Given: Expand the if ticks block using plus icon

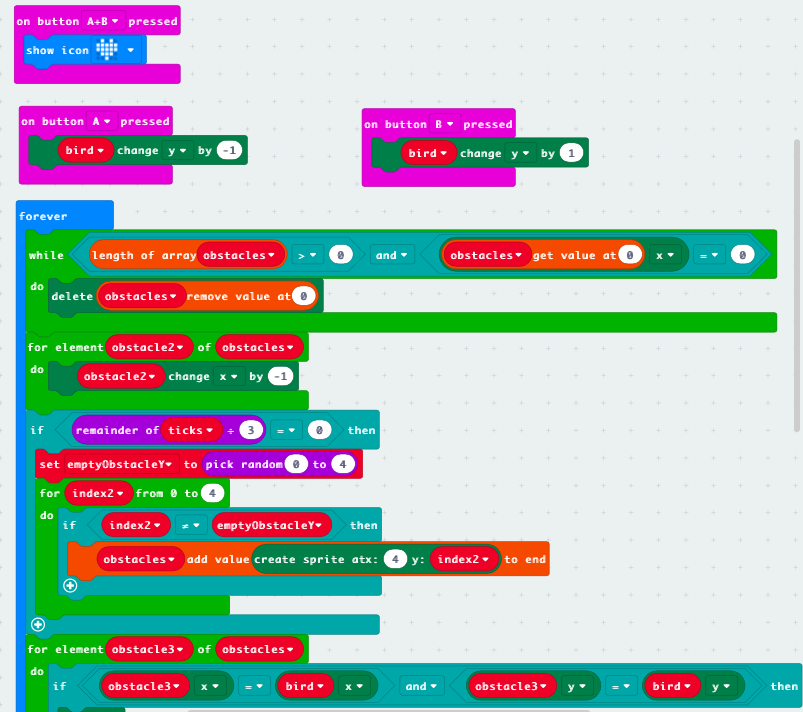Looking at the screenshot, I should pos(38,624).
